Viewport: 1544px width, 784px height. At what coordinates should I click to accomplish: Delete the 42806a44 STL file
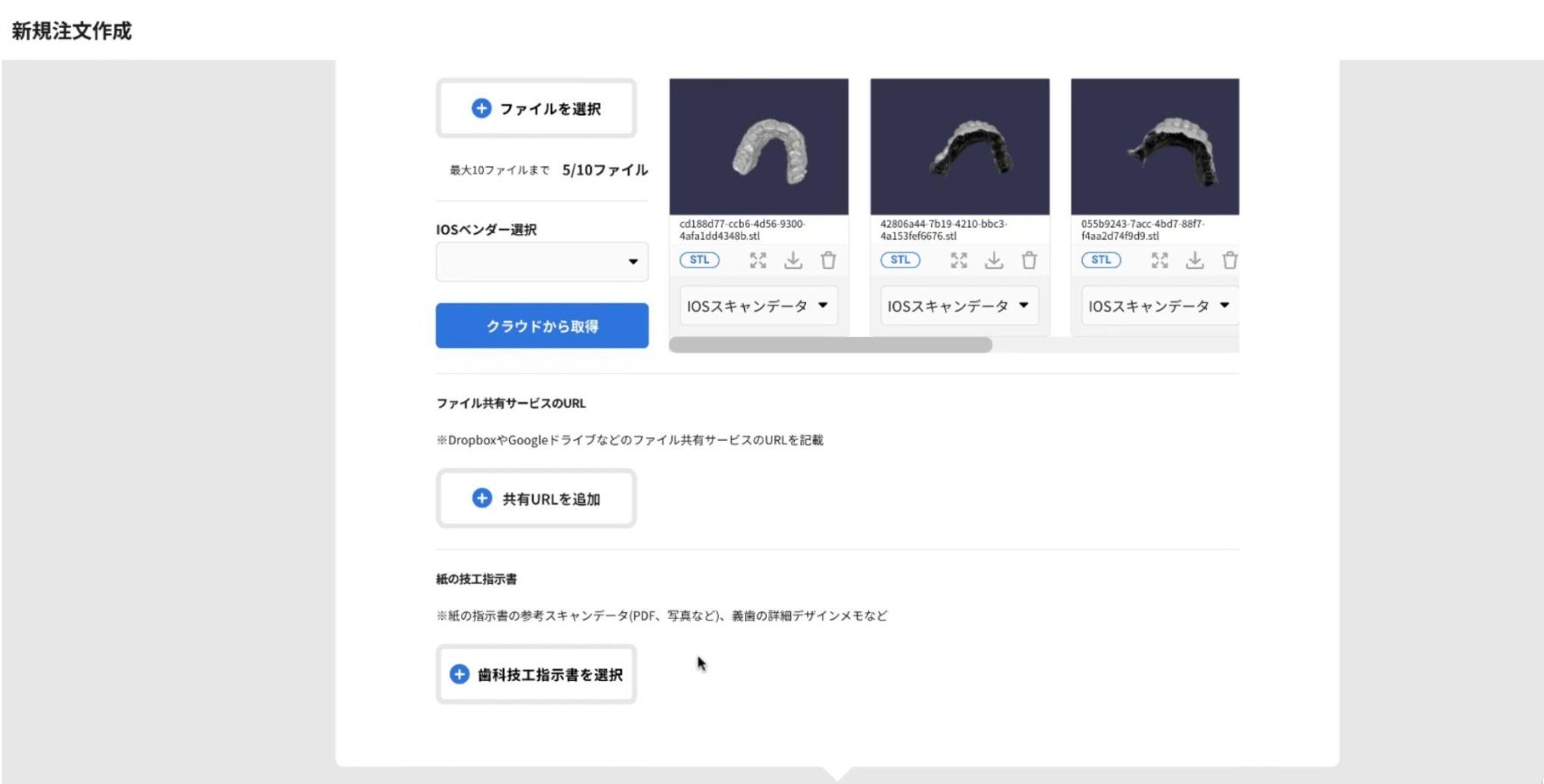(x=1029, y=260)
